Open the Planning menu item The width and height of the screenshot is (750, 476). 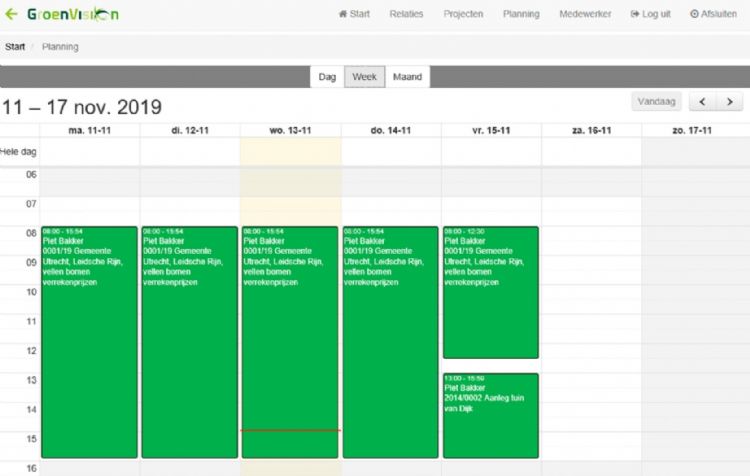click(x=521, y=14)
